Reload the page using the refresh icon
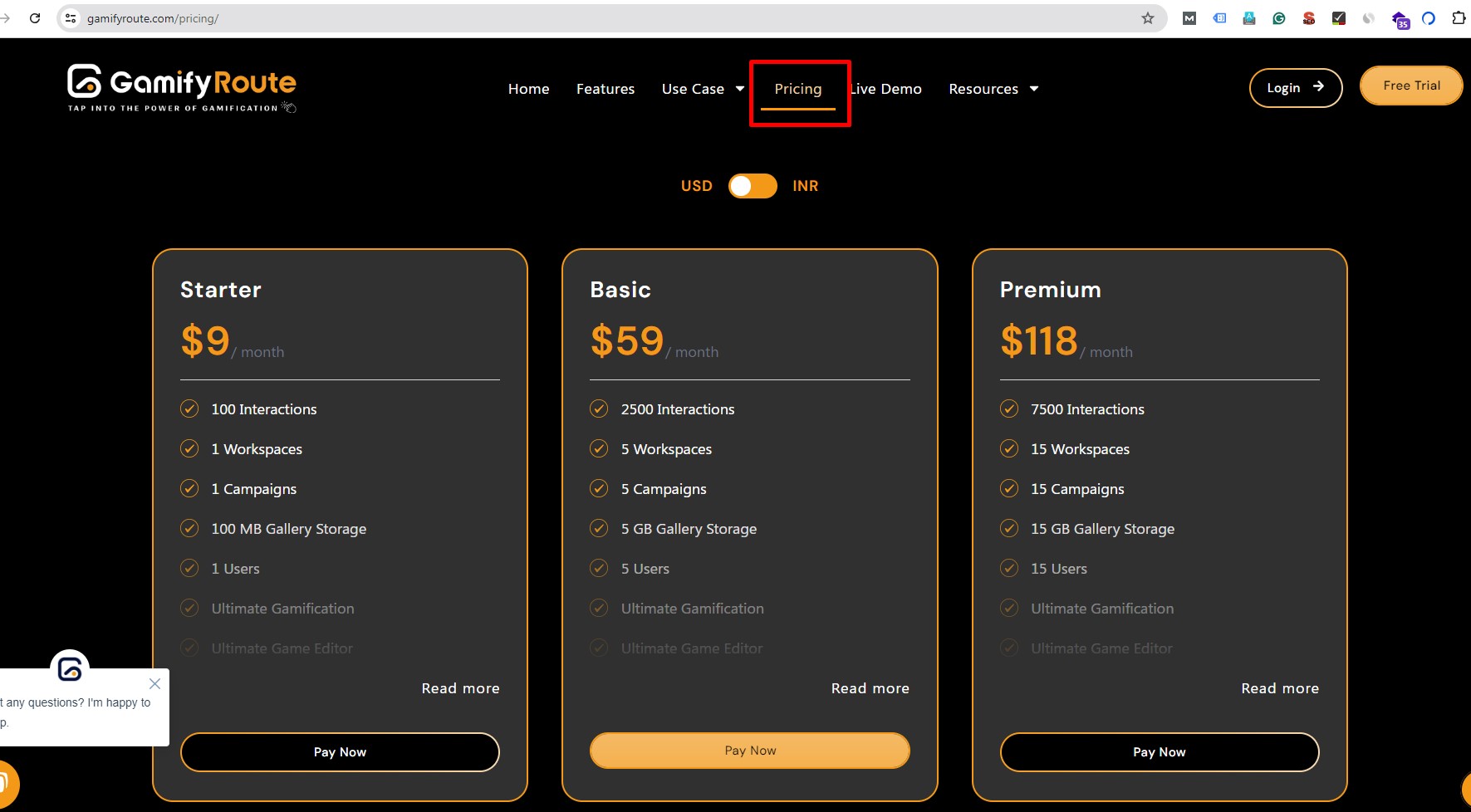 pyautogui.click(x=34, y=17)
